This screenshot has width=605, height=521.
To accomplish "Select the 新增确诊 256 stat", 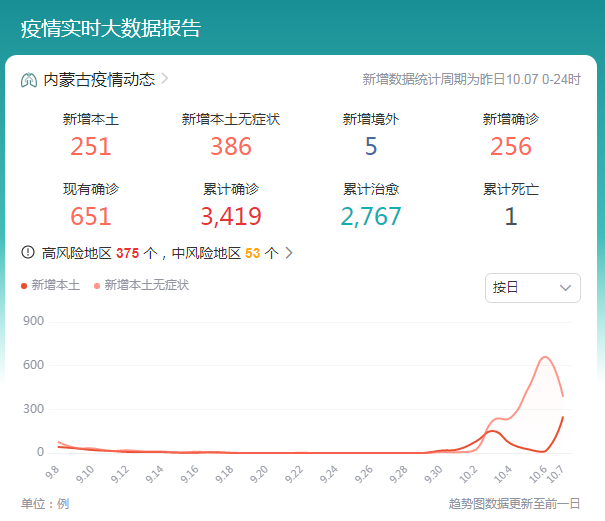I will click(511, 146).
